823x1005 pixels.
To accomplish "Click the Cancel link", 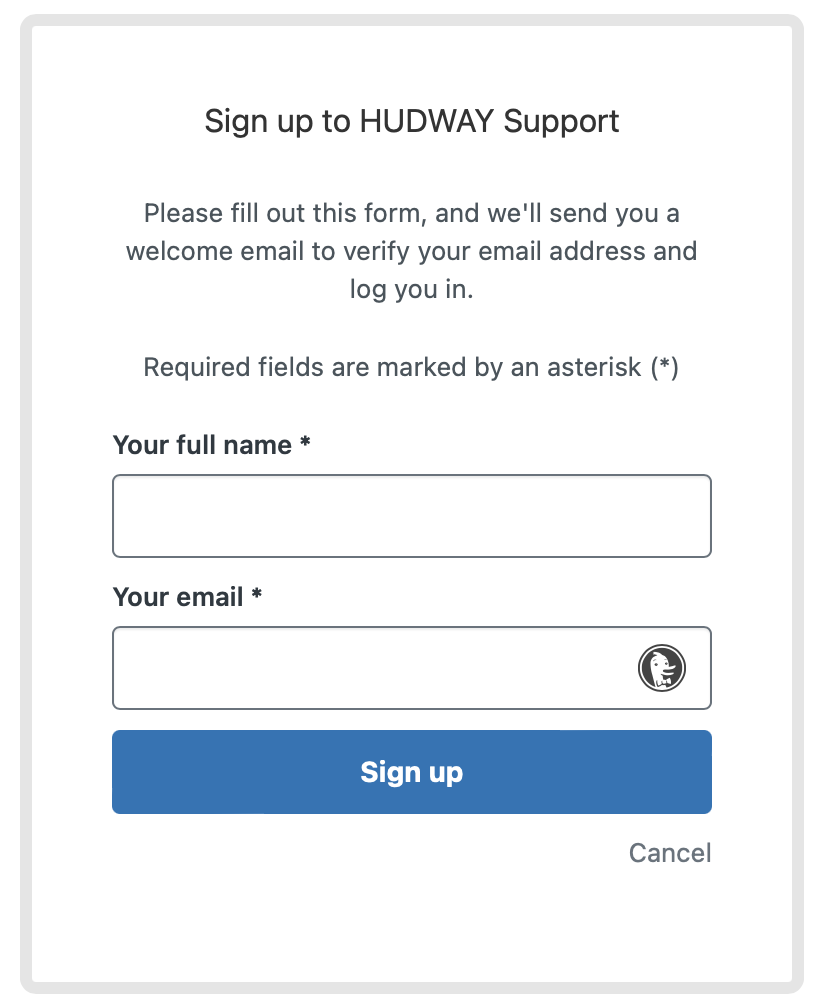I will (x=670, y=853).
